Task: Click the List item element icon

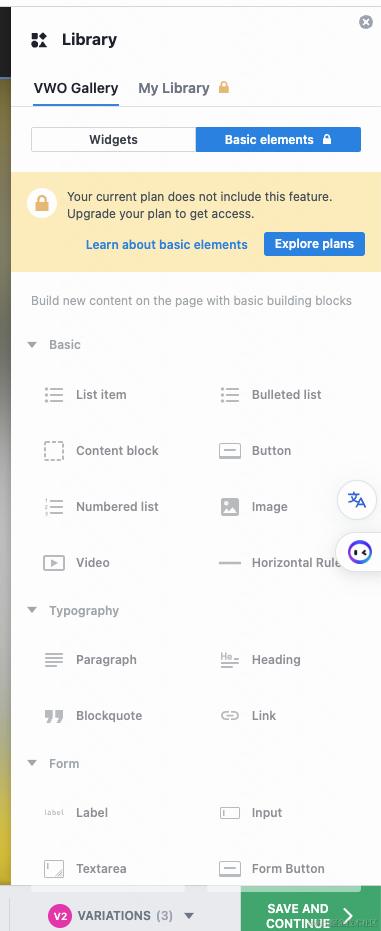Action: 54,395
